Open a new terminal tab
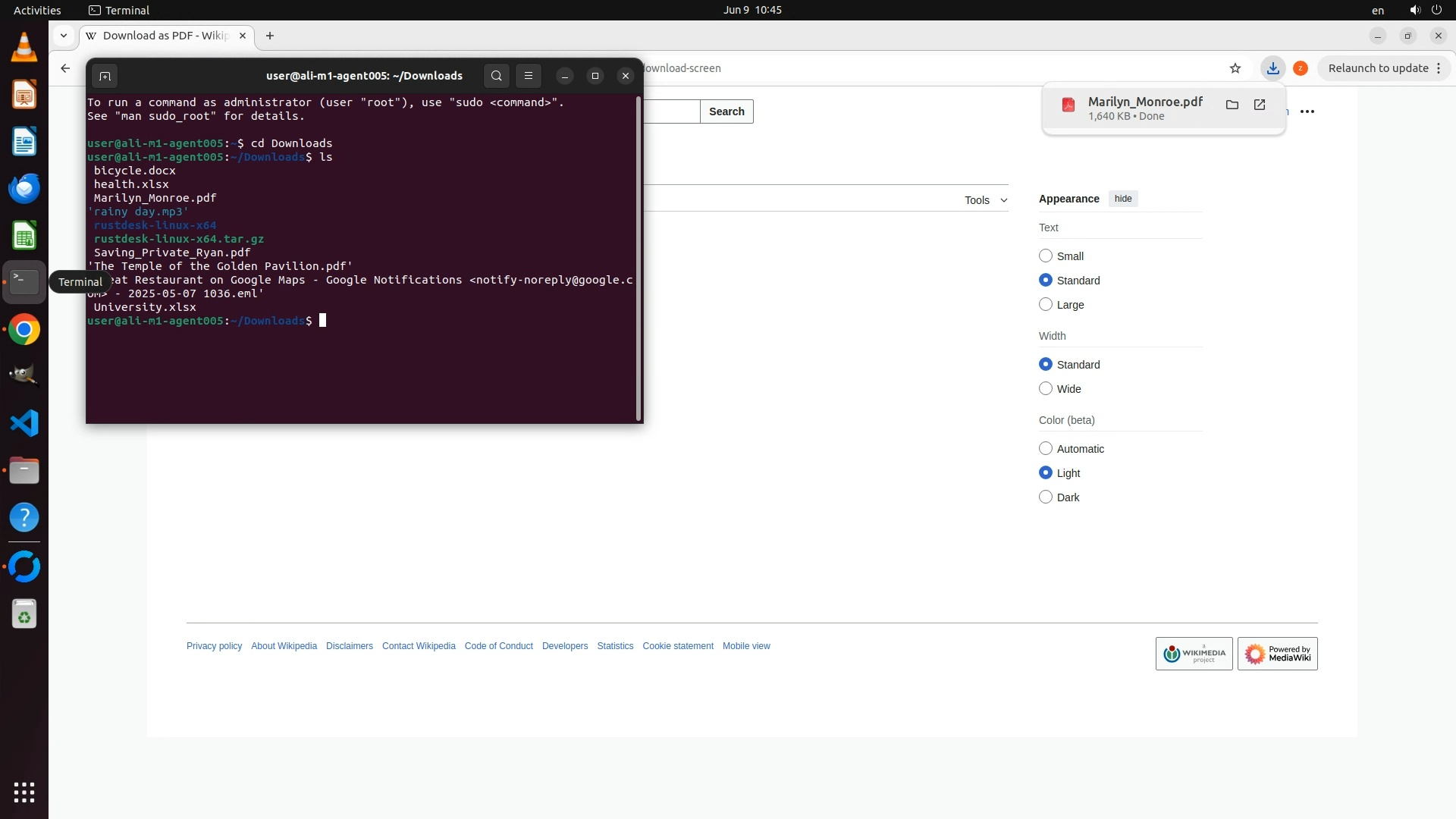The image size is (1456, 819). [x=105, y=76]
